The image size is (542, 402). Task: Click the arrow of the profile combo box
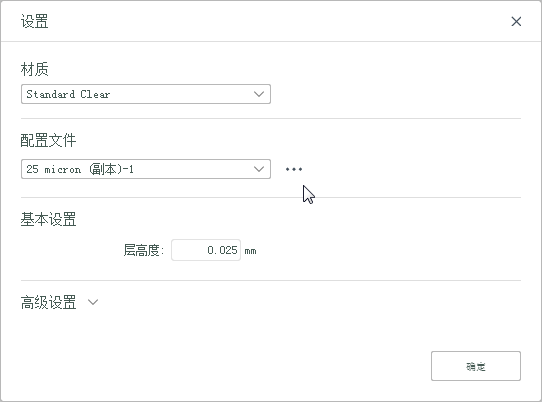point(259,169)
